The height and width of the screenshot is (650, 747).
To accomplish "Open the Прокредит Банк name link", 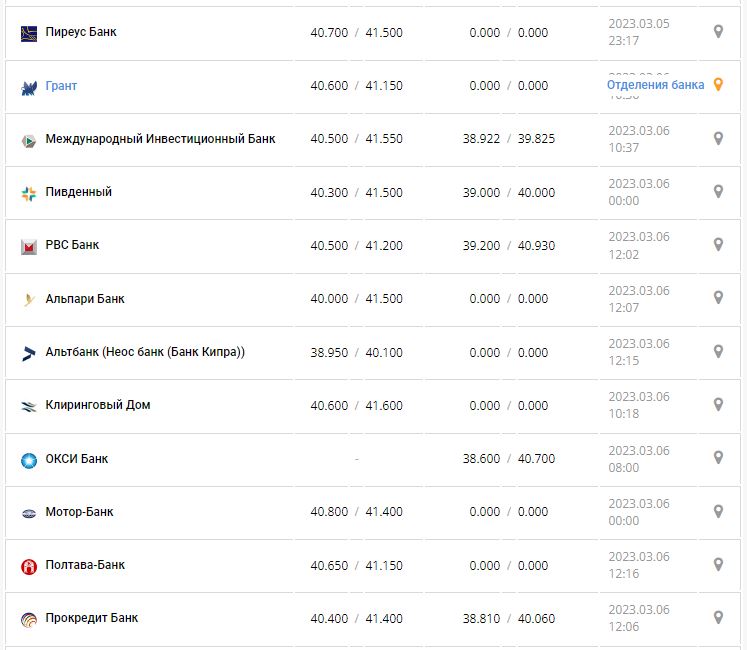I will point(92,618).
